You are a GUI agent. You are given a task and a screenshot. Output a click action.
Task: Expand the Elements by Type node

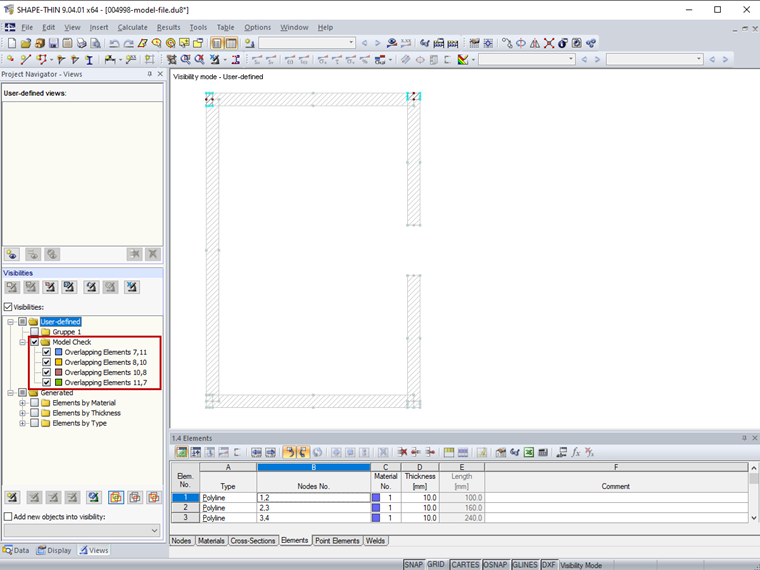(x=22, y=423)
